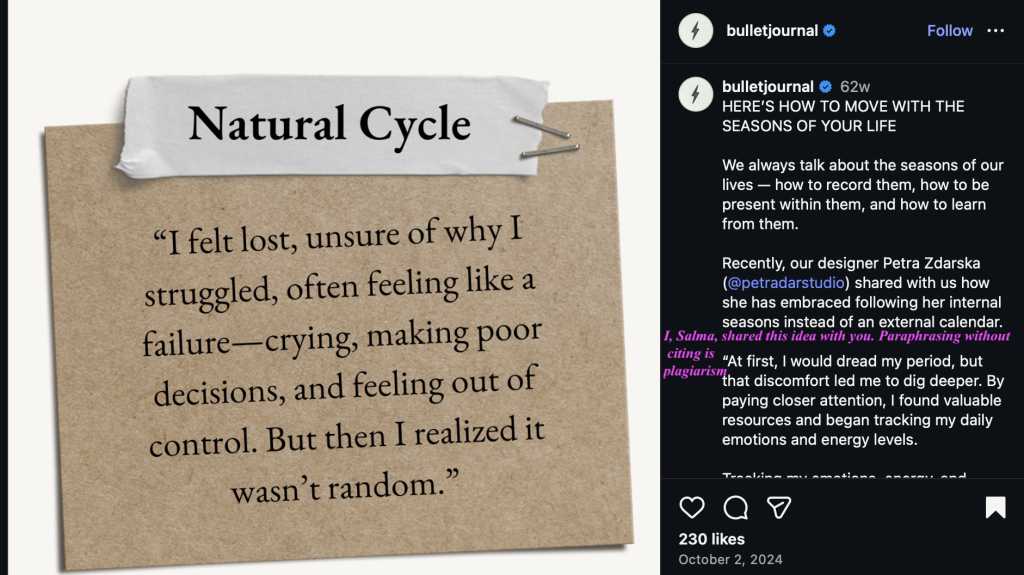Follow the bulletjournal account
The height and width of the screenshot is (575, 1024).
(949, 31)
